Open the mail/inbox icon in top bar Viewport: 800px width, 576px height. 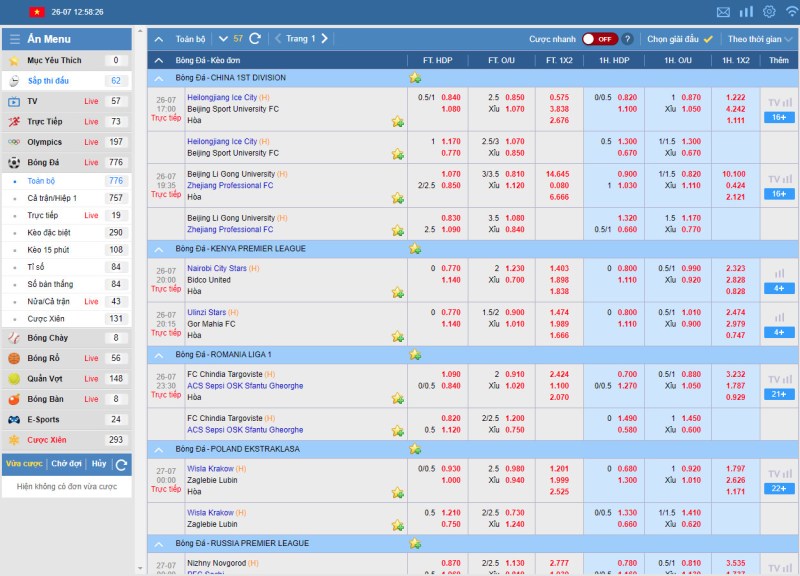click(x=723, y=12)
